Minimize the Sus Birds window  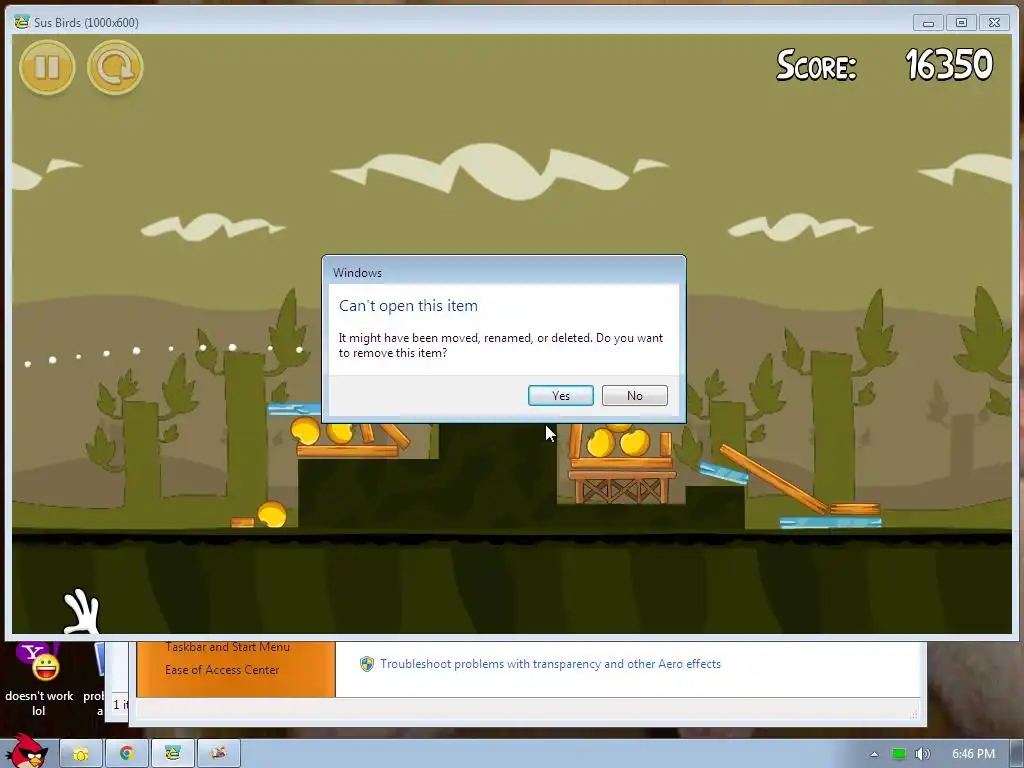[928, 23]
